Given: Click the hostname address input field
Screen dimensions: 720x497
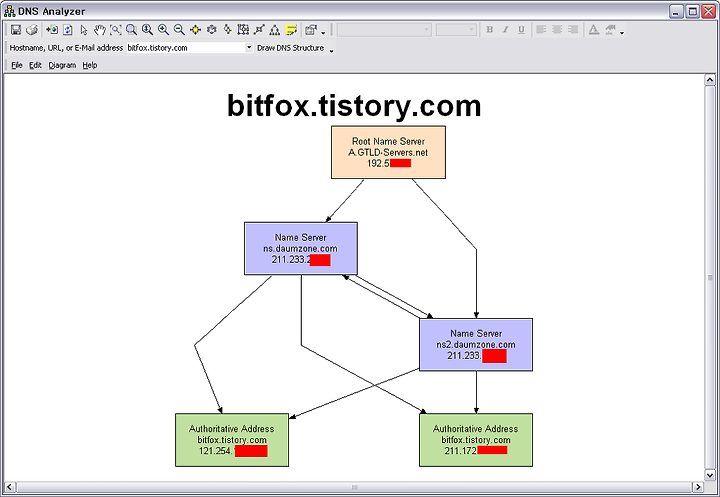Looking at the screenshot, I should point(186,48).
